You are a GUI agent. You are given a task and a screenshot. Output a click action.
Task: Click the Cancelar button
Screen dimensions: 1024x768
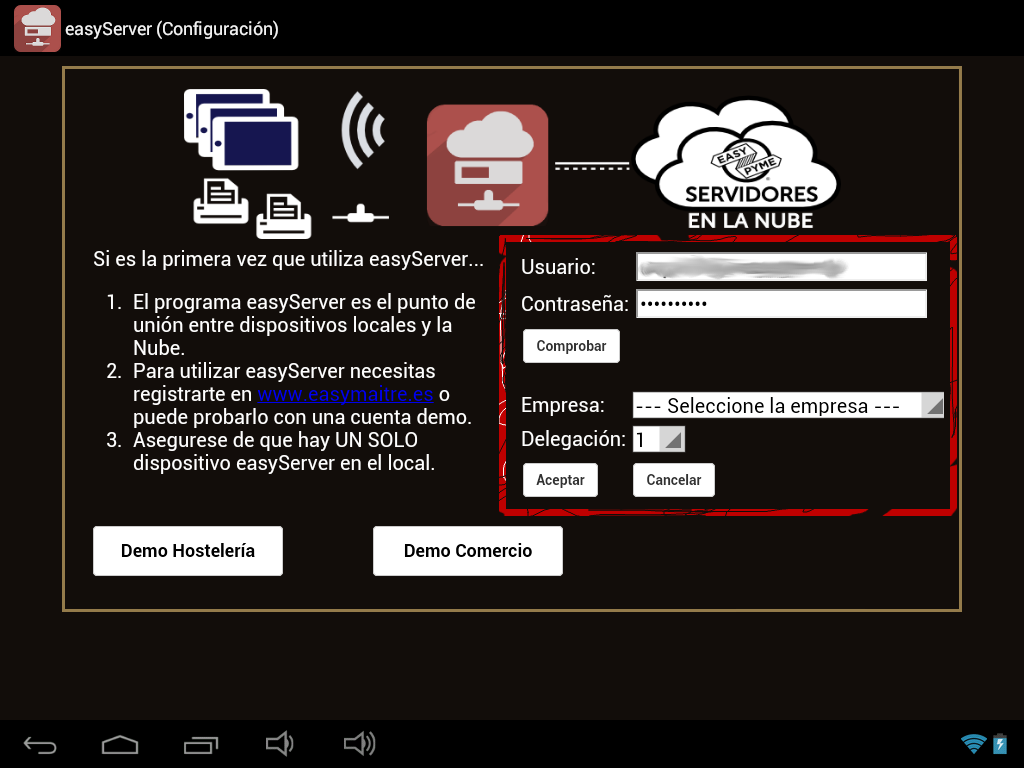click(x=674, y=480)
